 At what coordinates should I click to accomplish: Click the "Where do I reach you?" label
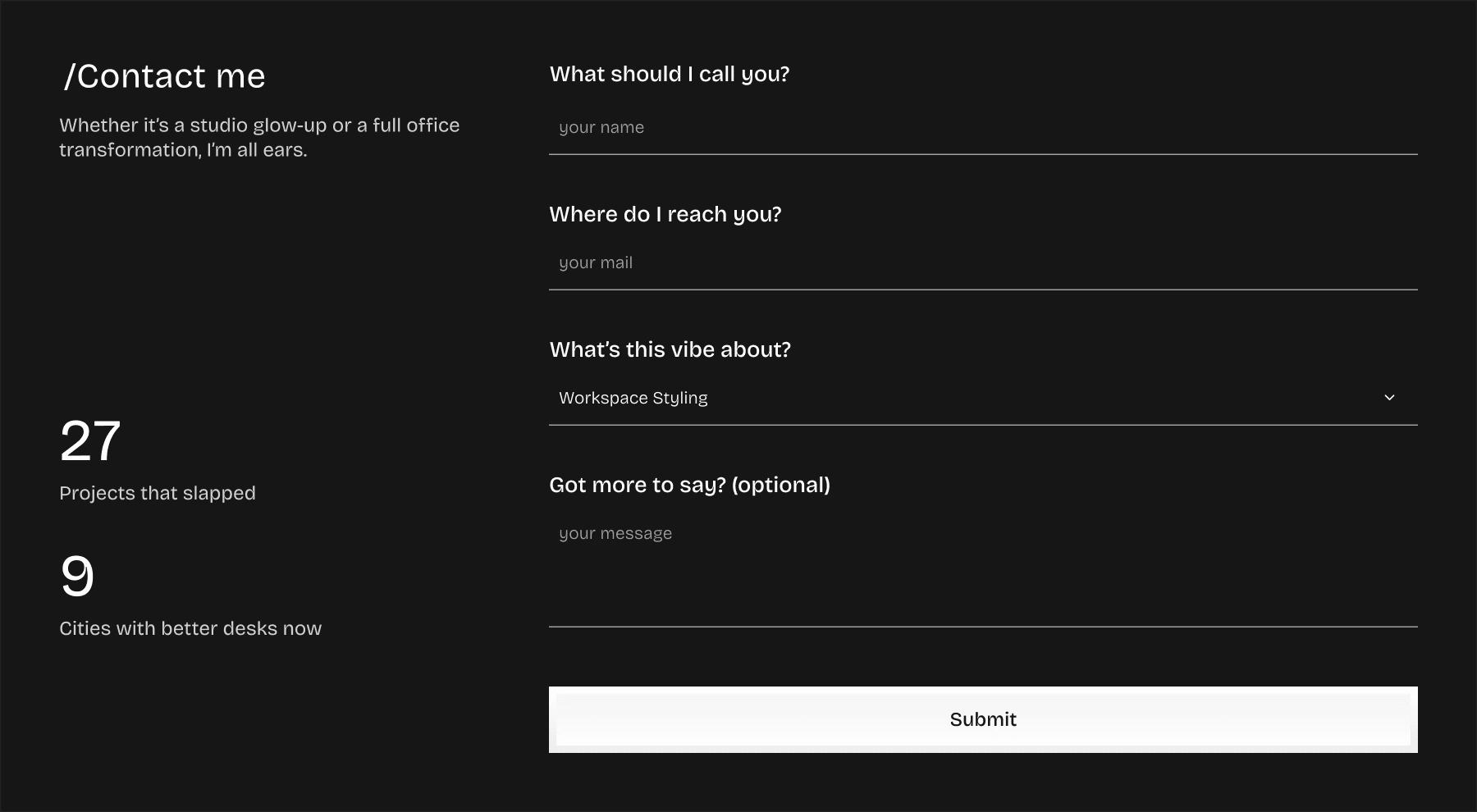(x=665, y=214)
